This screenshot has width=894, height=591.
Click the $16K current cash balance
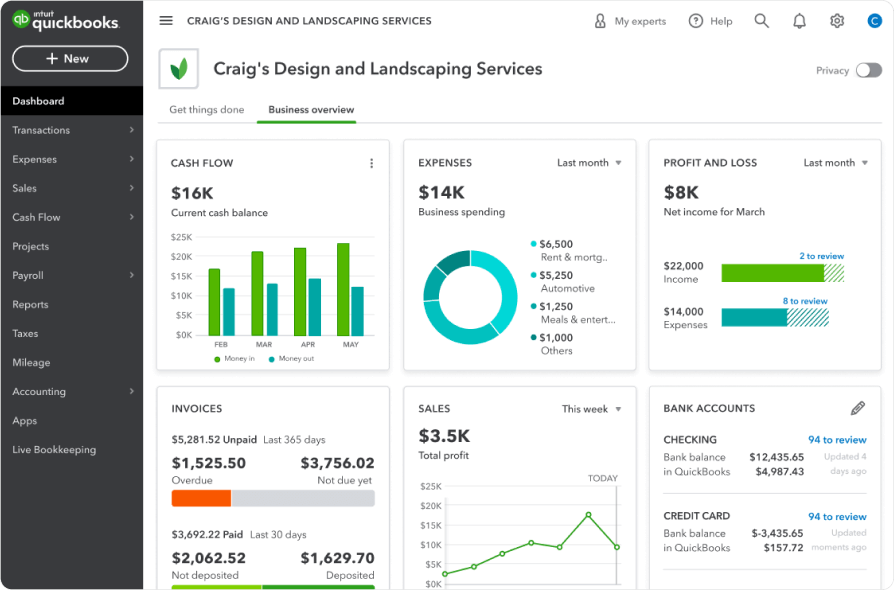[x=192, y=193]
